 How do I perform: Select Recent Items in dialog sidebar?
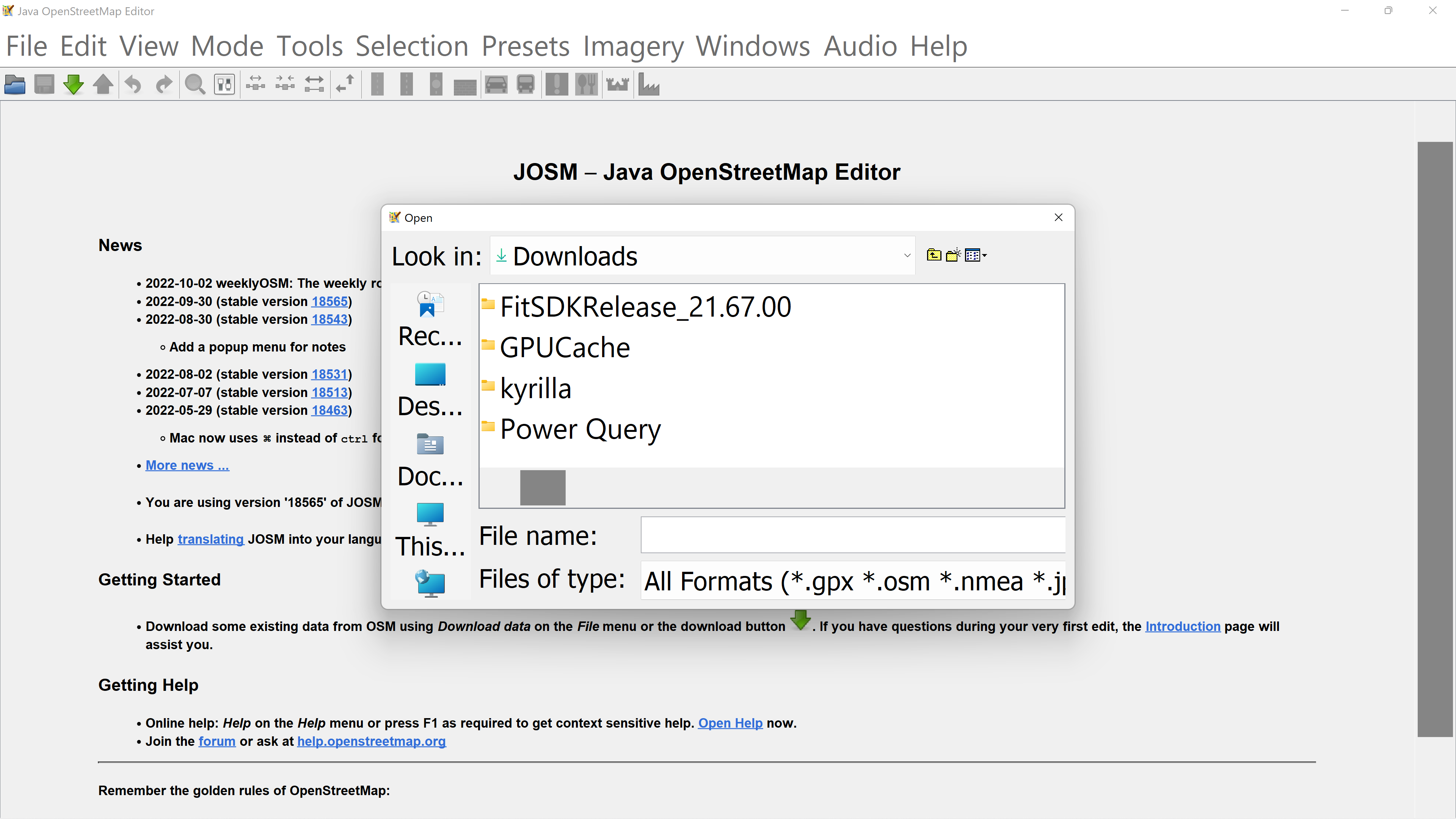click(430, 319)
